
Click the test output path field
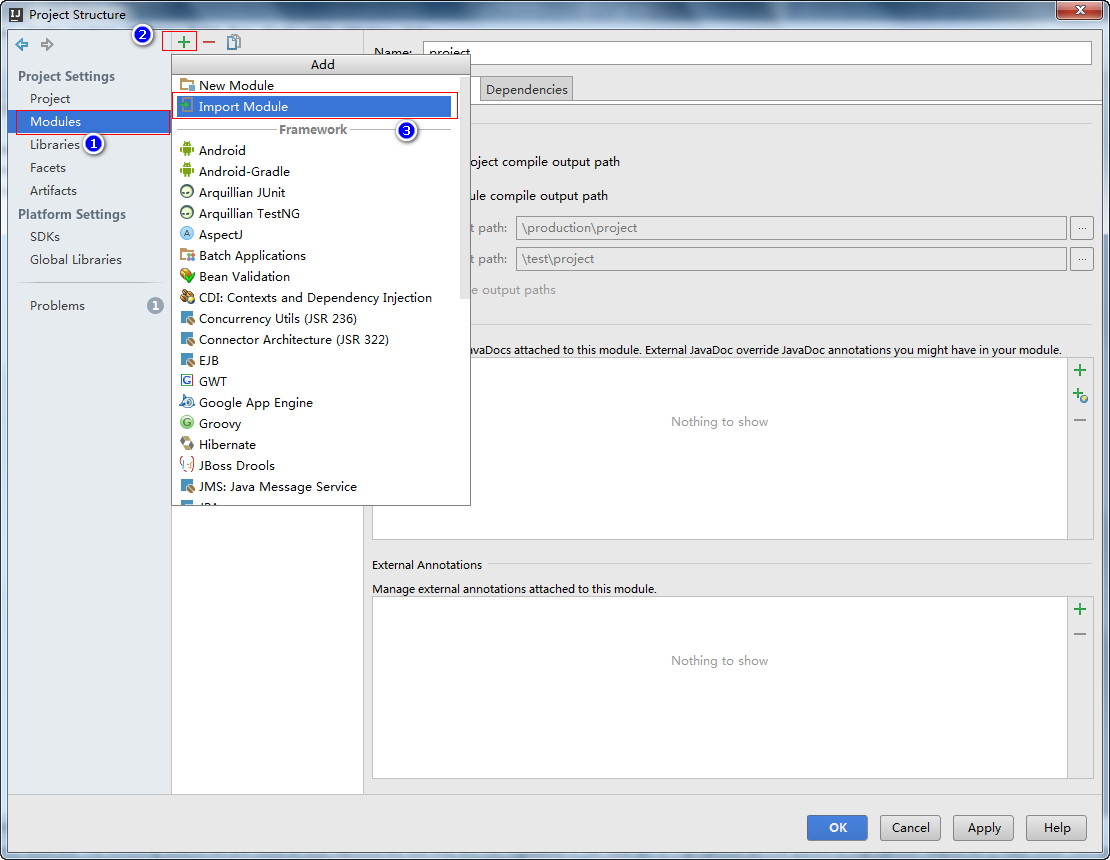(x=791, y=259)
